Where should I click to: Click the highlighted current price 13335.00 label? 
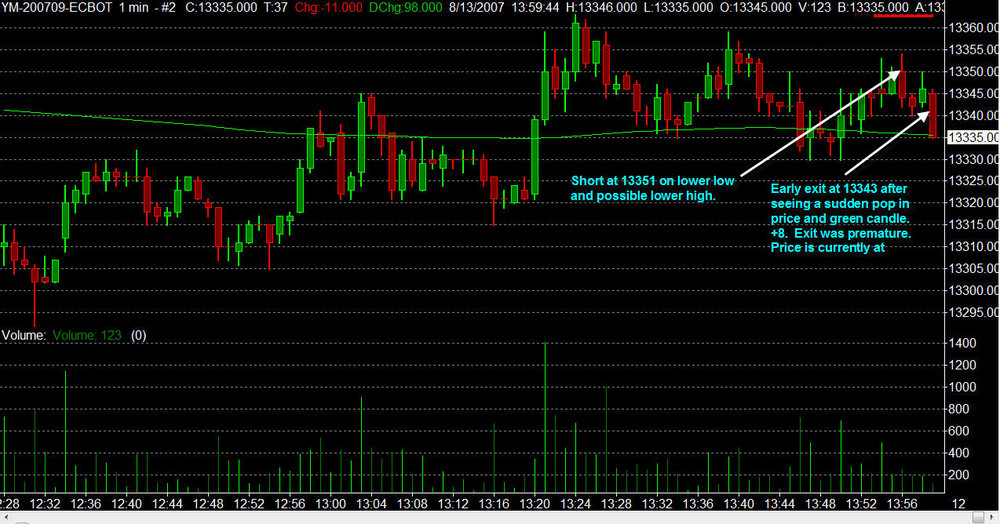click(973, 137)
